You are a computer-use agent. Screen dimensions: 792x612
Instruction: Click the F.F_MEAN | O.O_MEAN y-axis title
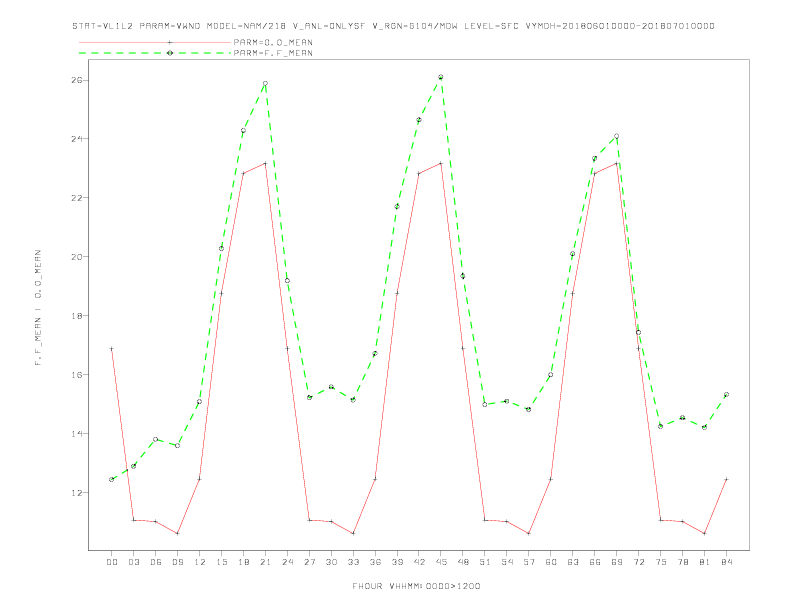coord(38,308)
